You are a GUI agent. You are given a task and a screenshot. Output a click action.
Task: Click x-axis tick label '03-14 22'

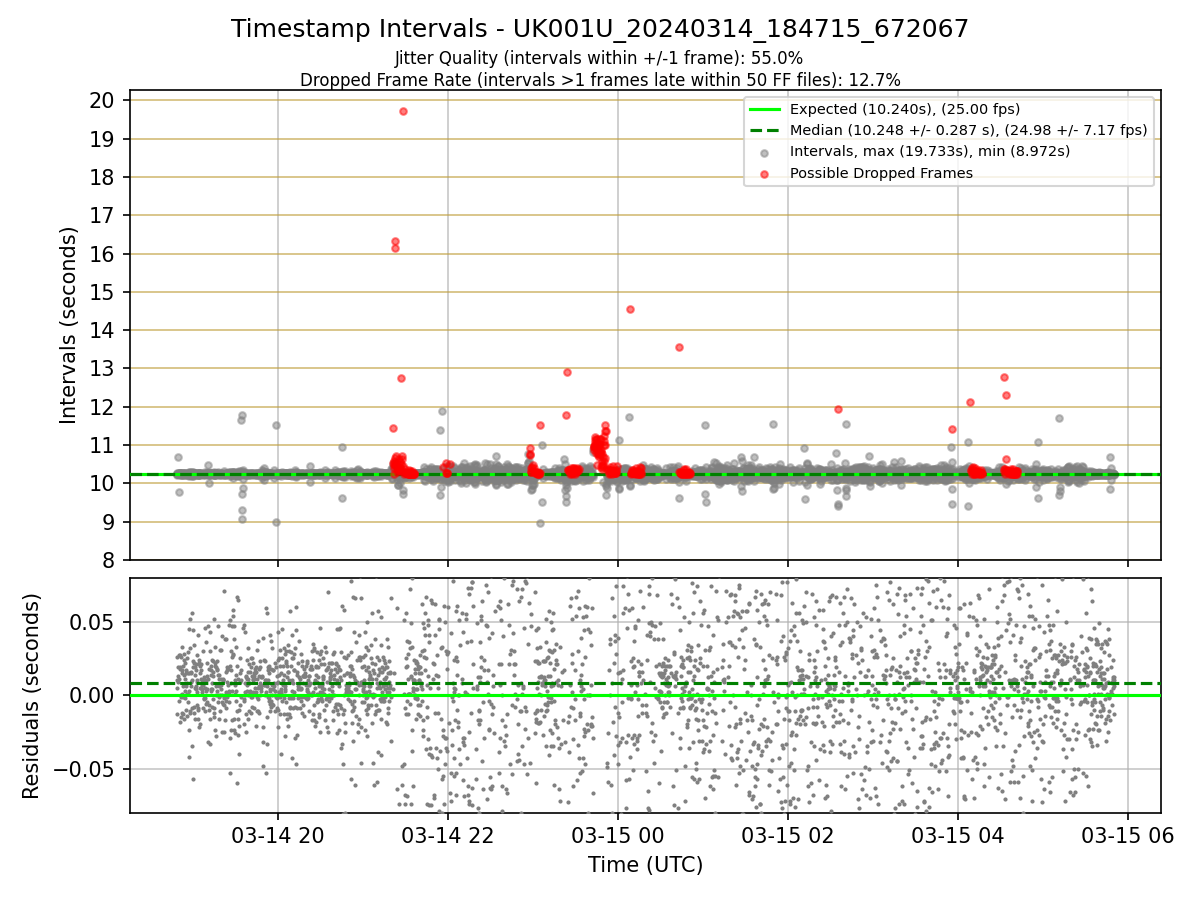(x=447, y=836)
